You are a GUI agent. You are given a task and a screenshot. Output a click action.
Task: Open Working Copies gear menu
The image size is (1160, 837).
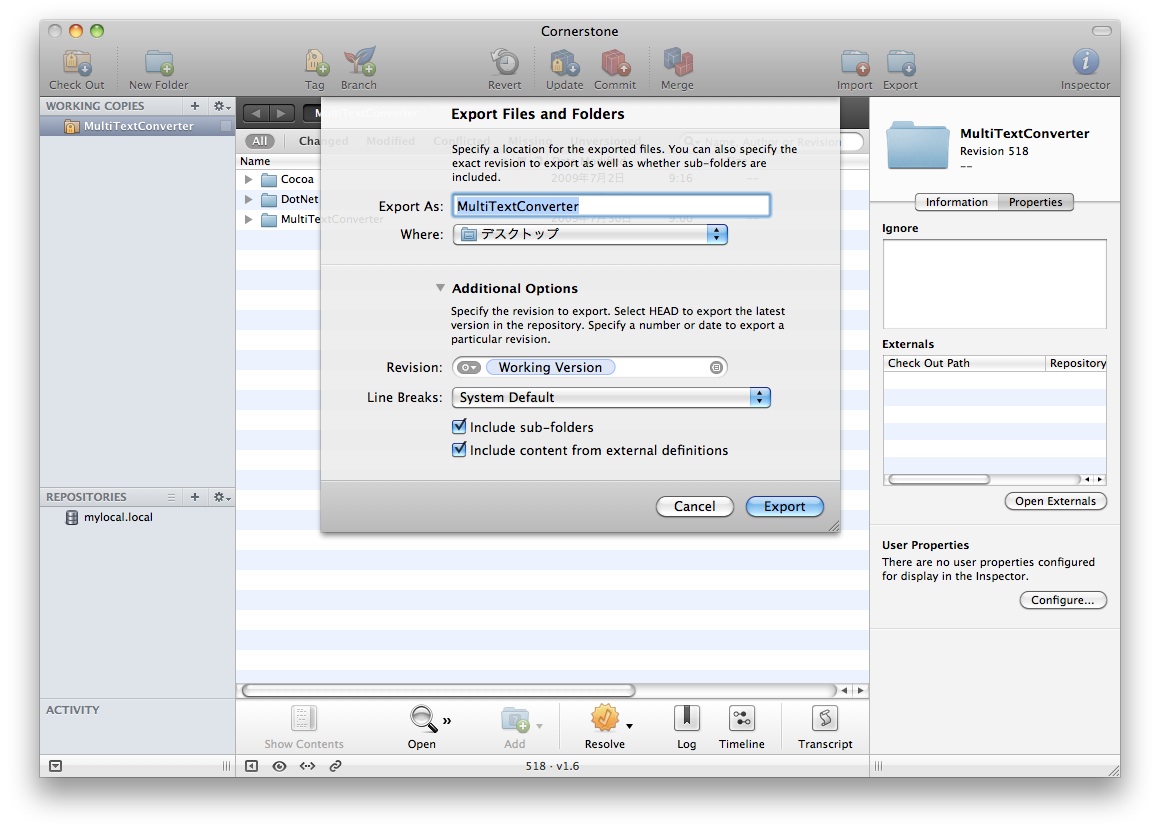tap(222, 106)
